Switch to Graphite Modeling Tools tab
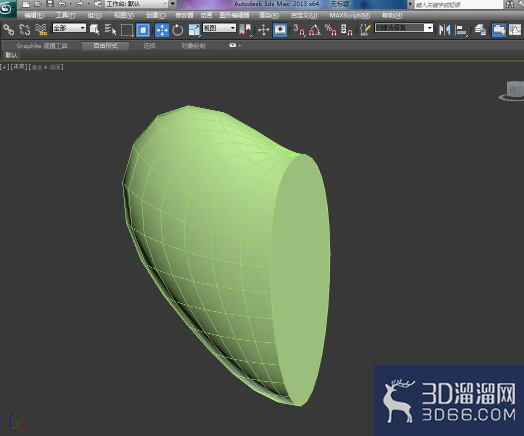Image resolution: width=524 pixels, height=436 pixels. coord(42,46)
